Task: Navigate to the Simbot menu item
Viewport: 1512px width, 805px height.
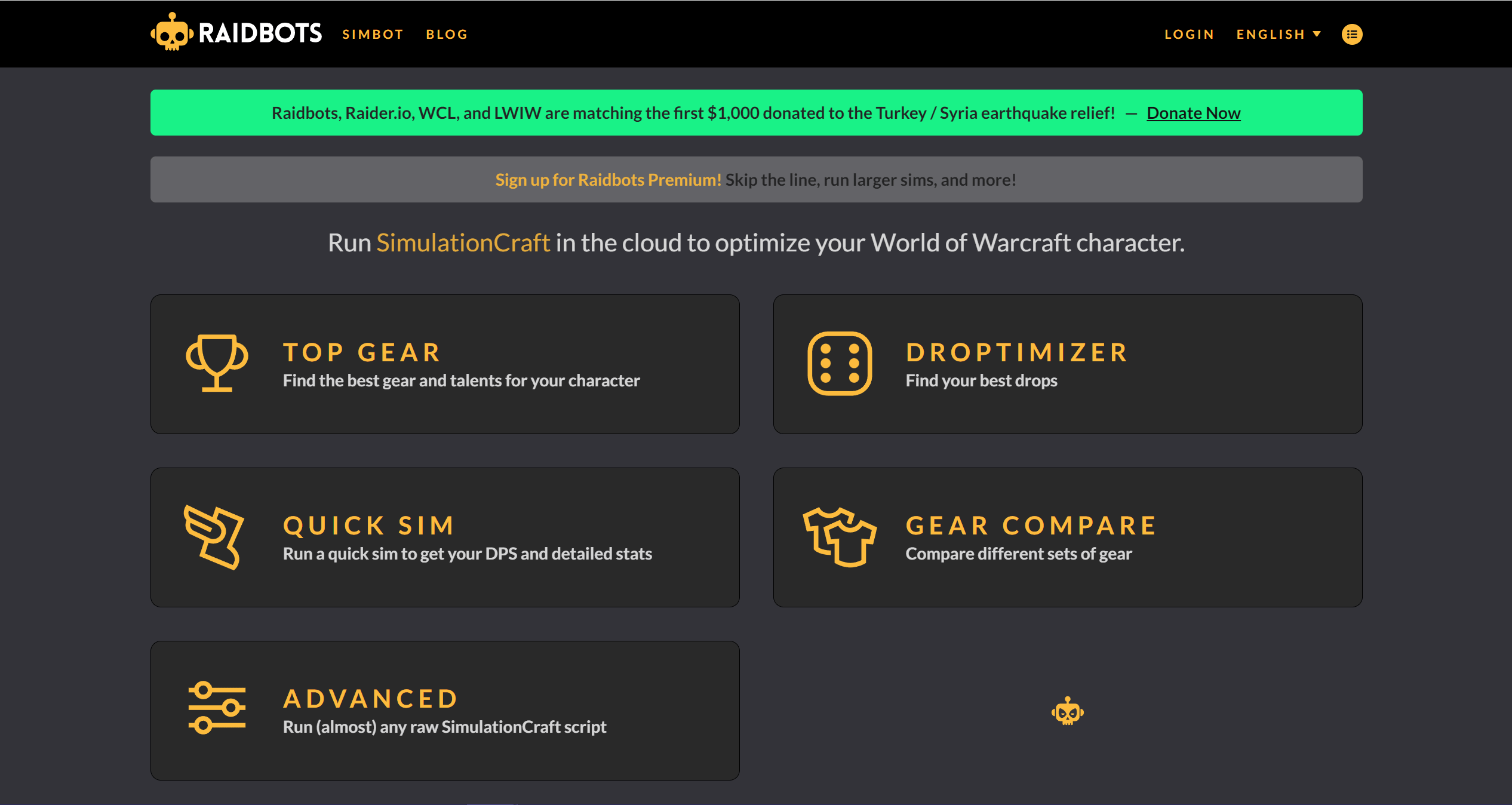Action: (x=372, y=33)
